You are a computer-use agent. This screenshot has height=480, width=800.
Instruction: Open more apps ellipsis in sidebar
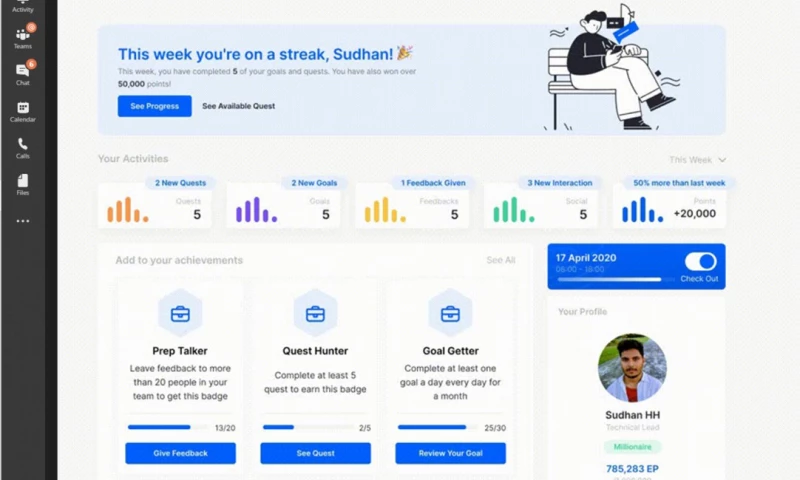[x=22, y=221]
